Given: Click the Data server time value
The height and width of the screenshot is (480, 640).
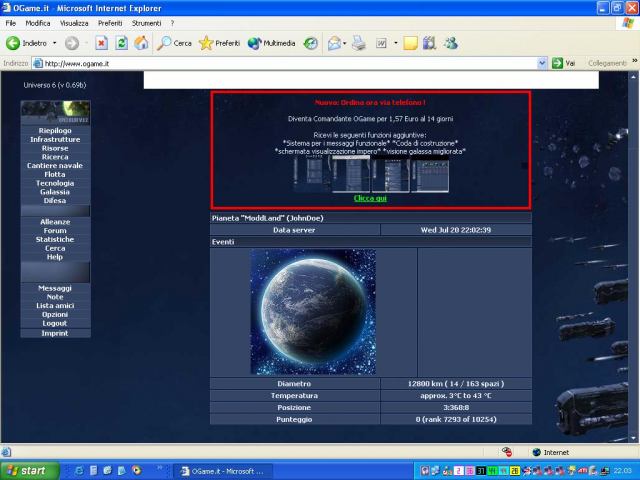Looking at the screenshot, I should [x=456, y=230].
